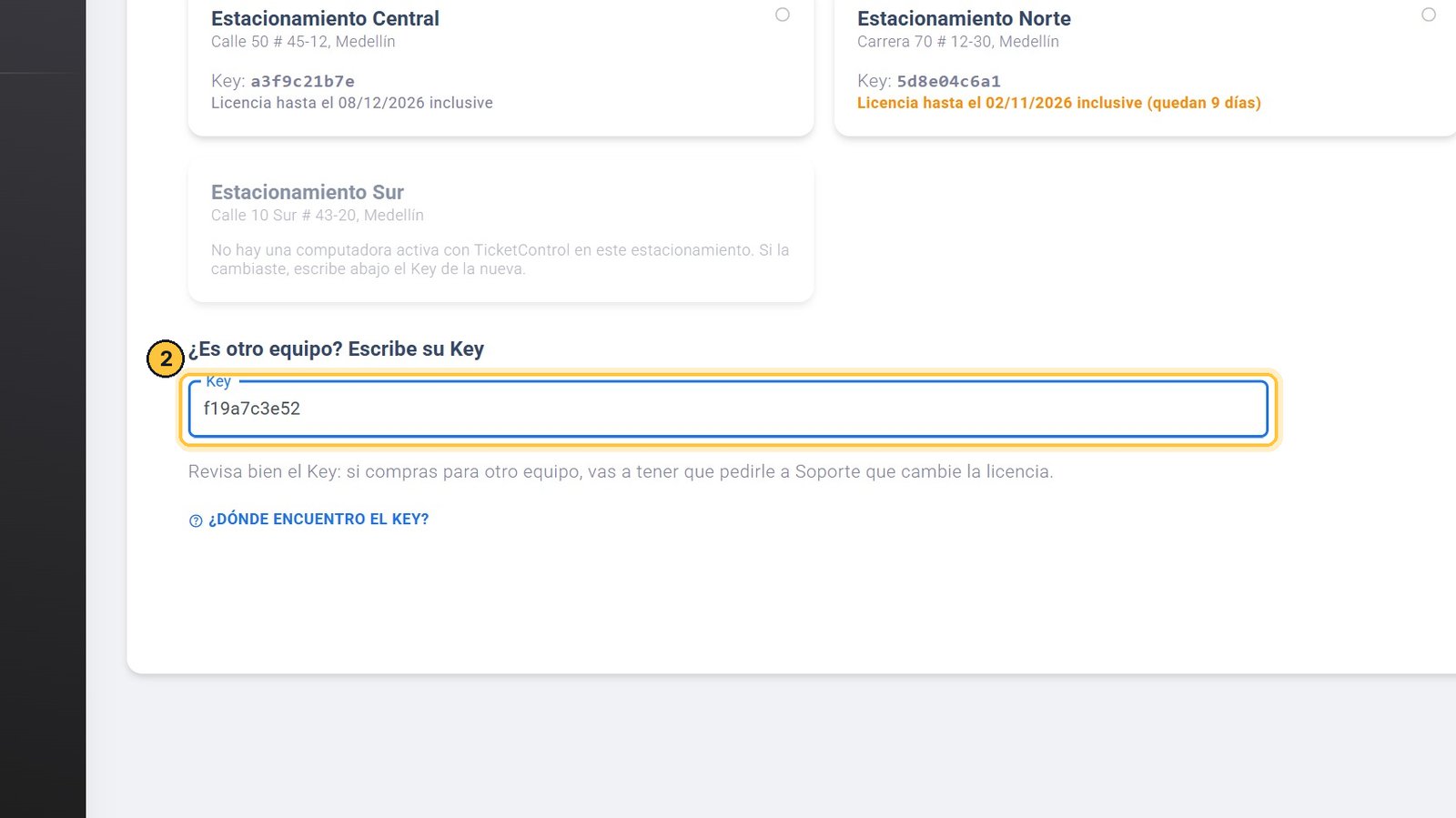The width and height of the screenshot is (1456, 818).
Task: Click the Key input field
Action: pyautogui.click(x=728, y=409)
